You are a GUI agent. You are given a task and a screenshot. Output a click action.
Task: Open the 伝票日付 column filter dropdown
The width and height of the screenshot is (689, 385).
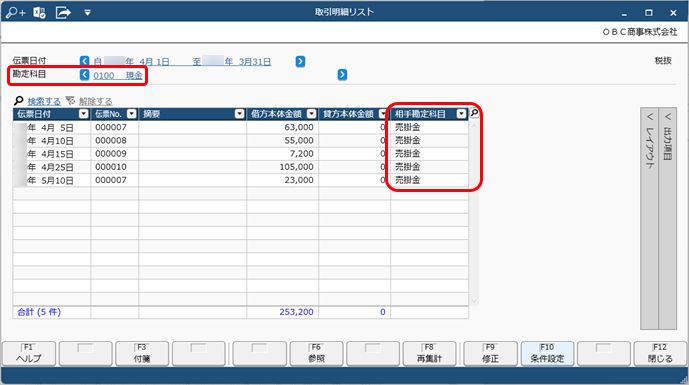(83, 114)
